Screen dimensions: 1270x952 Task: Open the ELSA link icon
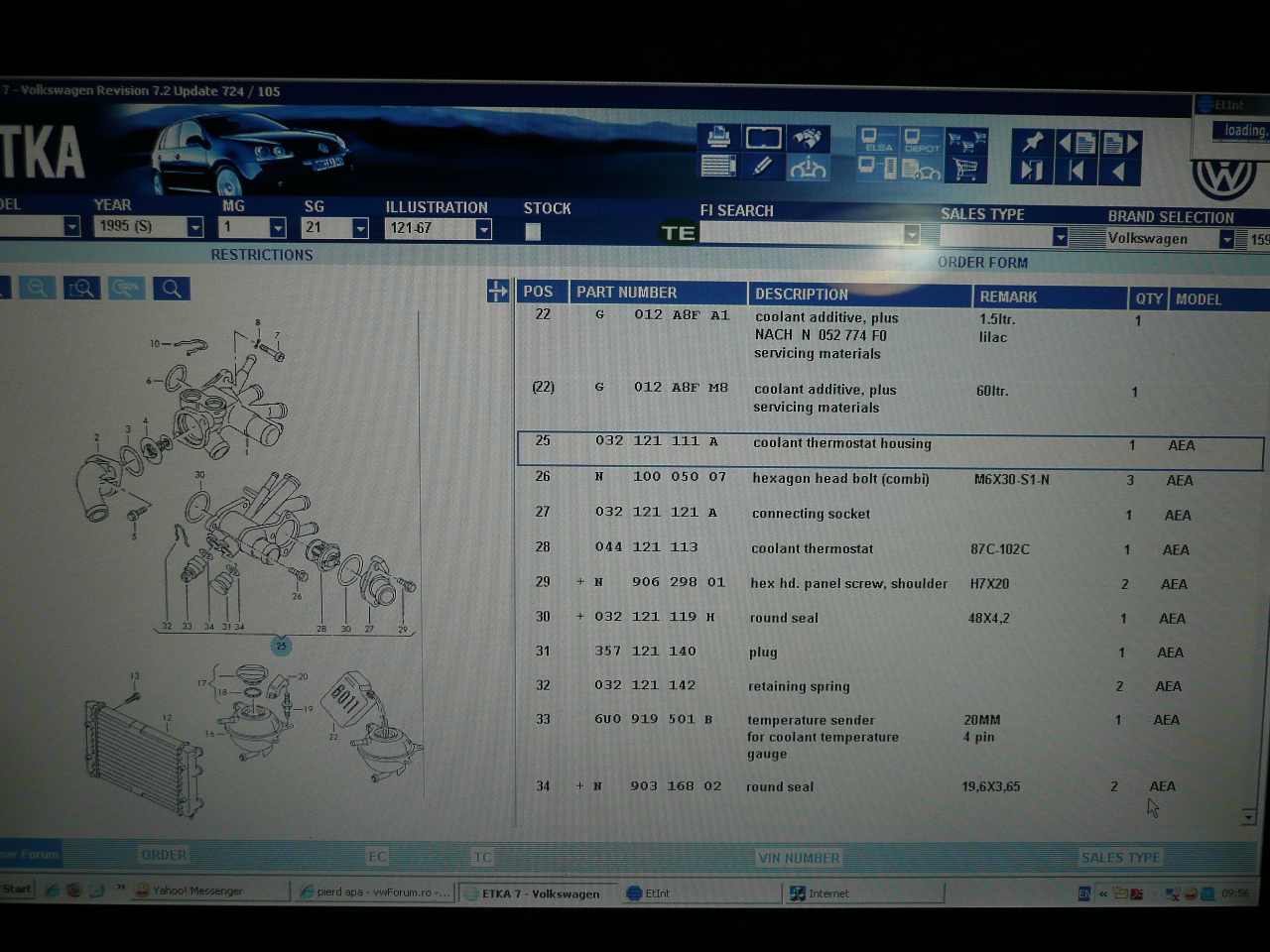pyautogui.click(x=877, y=140)
